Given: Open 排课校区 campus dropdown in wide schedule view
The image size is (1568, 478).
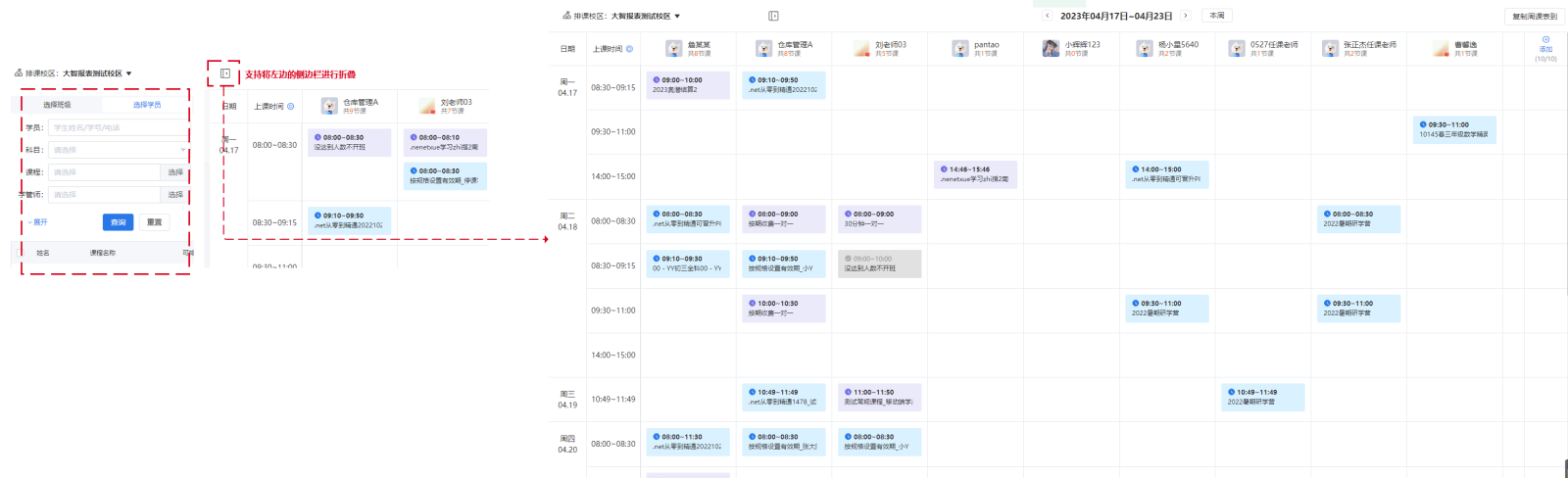Looking at the screenshot, I should (645, 16).
